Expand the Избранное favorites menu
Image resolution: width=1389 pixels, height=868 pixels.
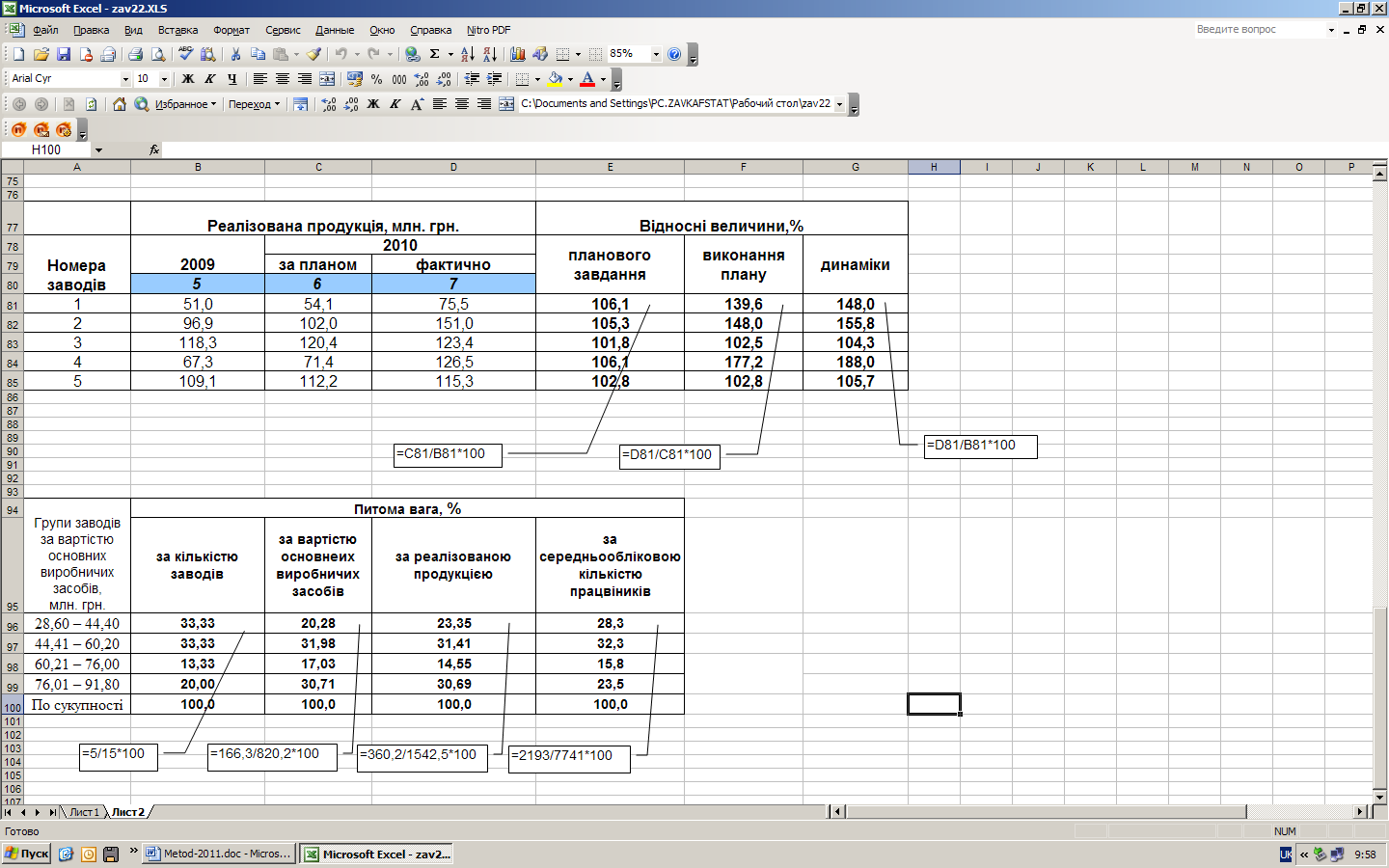click(186, 104)
